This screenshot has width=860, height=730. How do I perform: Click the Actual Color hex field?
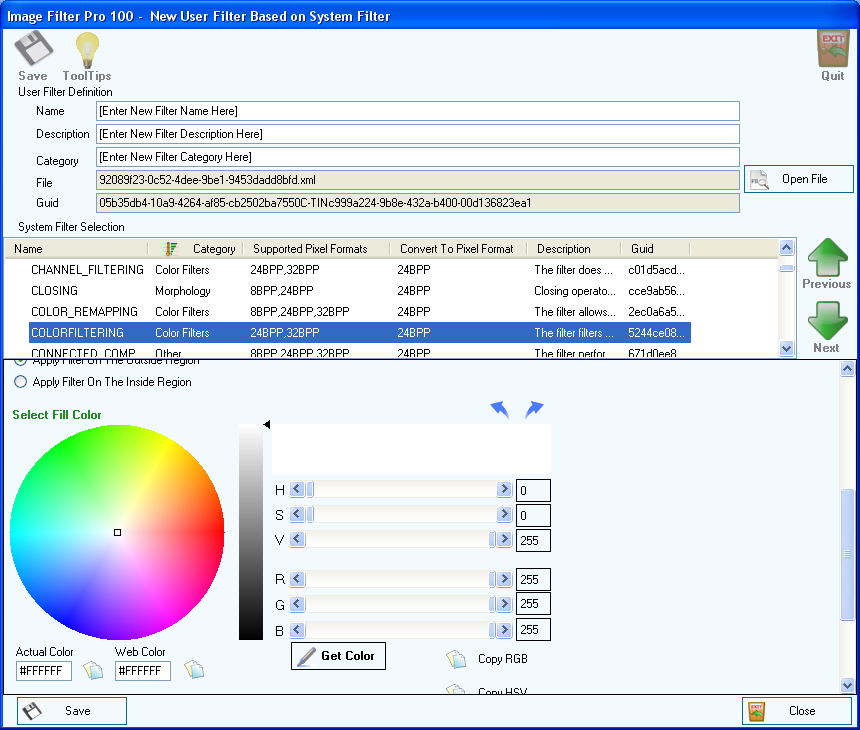pos(44,671)
